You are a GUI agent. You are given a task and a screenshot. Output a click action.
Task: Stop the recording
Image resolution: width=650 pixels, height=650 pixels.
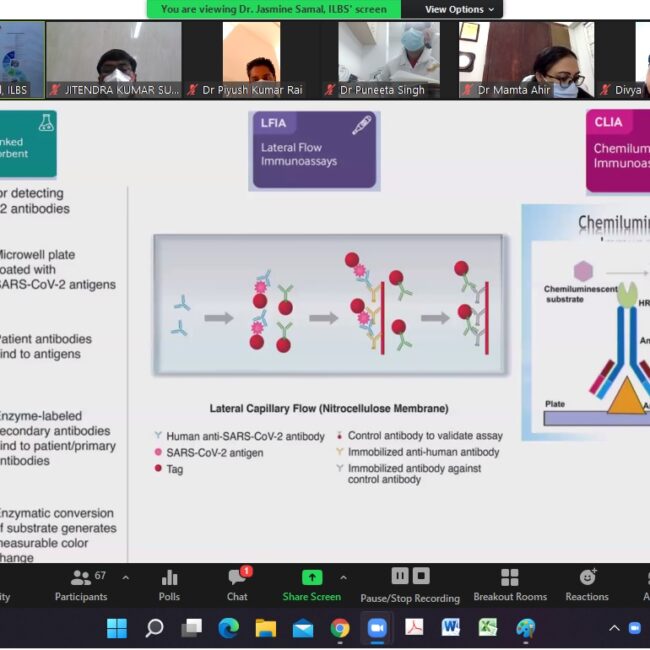click(x=421, y=576)
